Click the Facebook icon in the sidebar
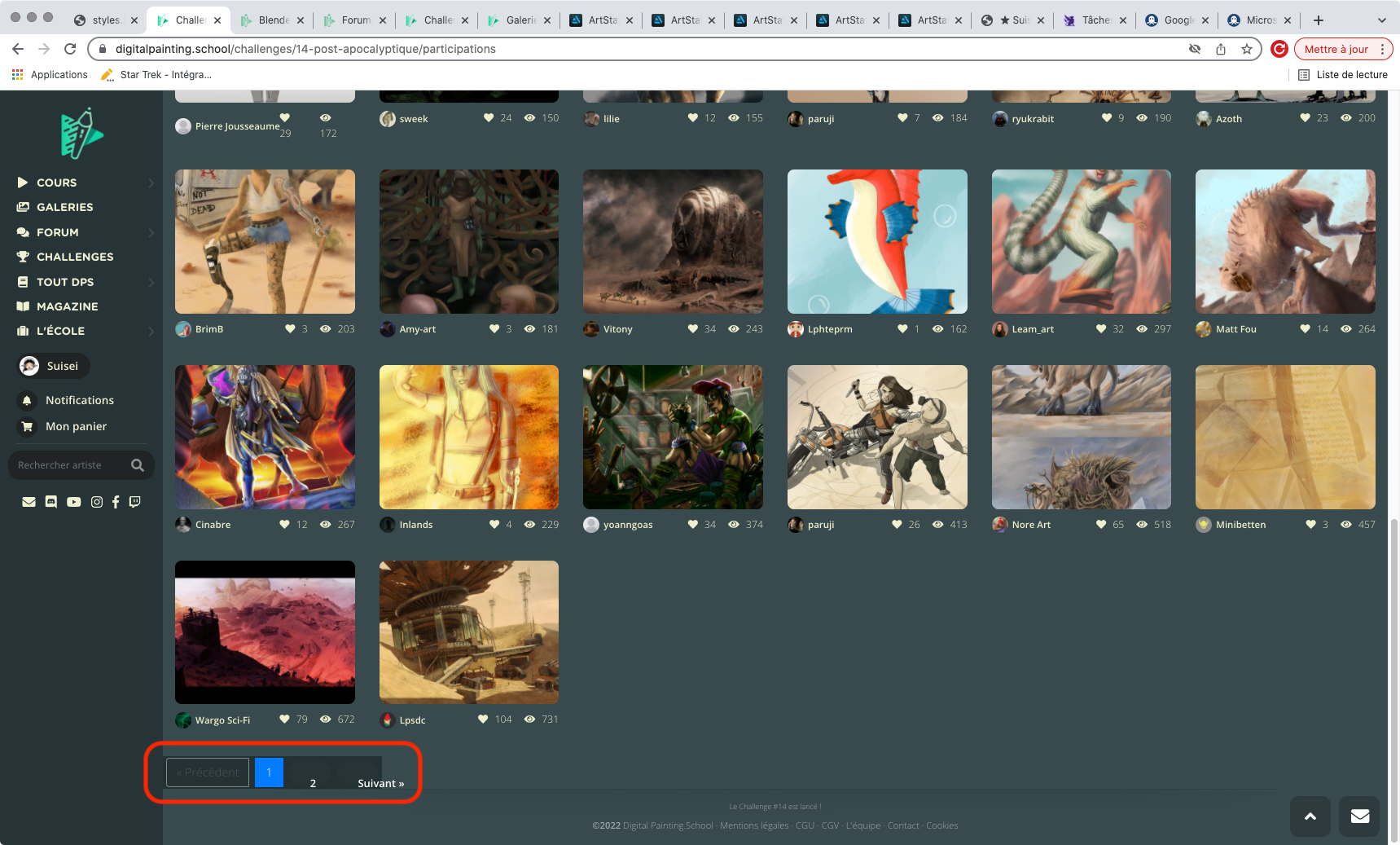This screenshot has width=1400, height=845. [116, 502]
